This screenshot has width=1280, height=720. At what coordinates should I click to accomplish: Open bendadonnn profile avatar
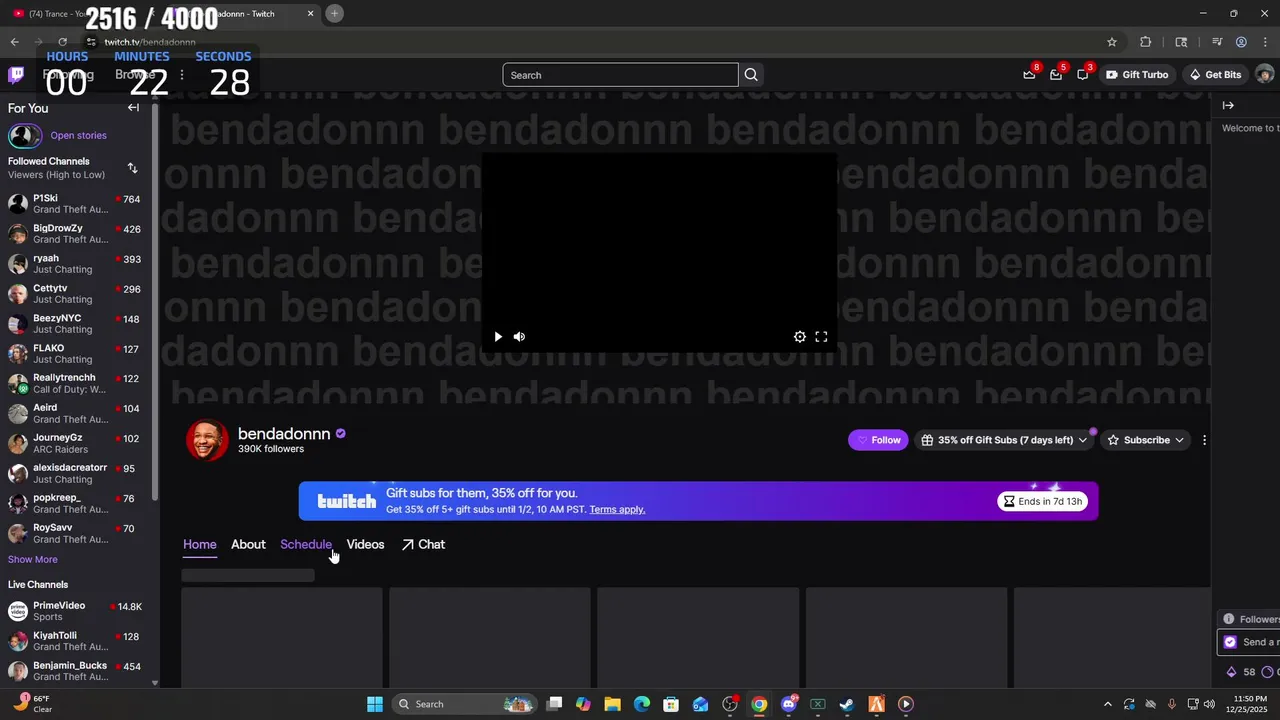tap(207, 440)
